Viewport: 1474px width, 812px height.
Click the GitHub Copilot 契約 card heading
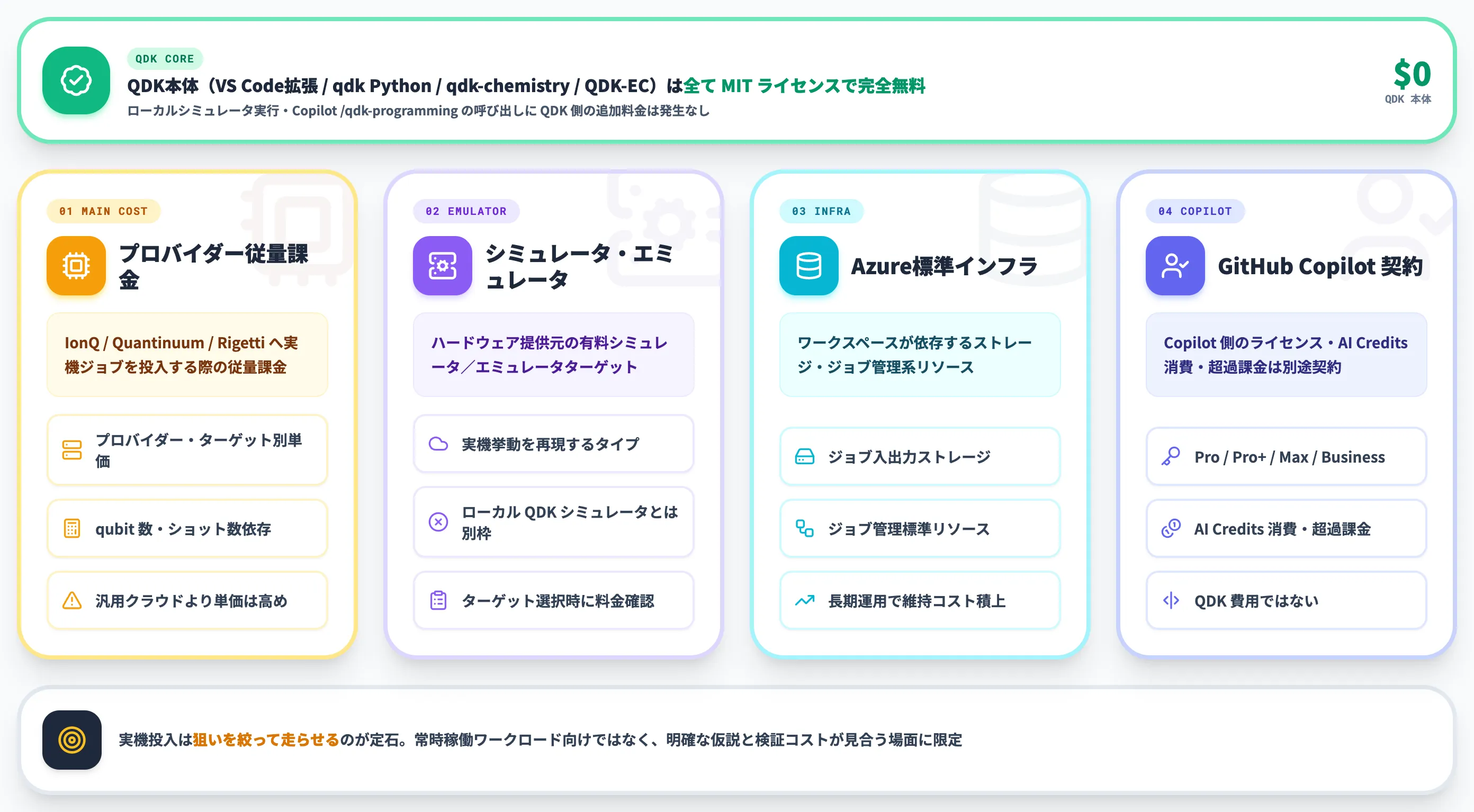1320,266
